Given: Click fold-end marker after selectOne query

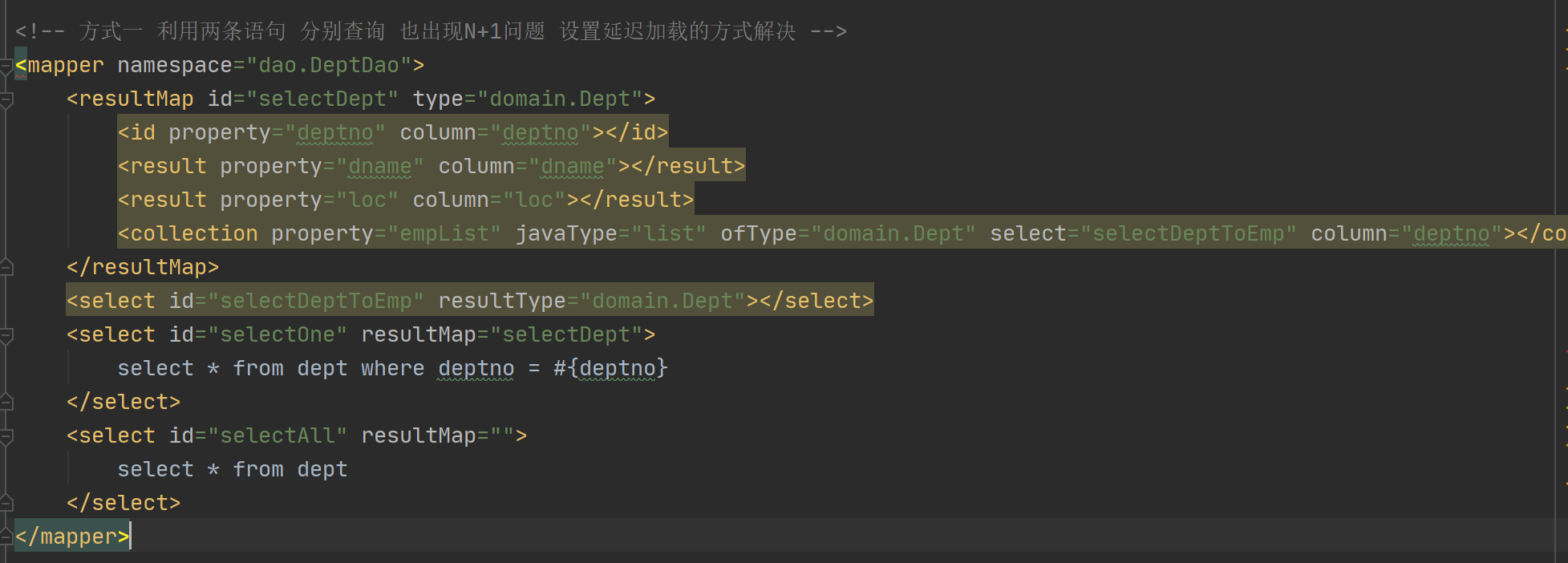Looking at the screenshot, I should point(6,403).
